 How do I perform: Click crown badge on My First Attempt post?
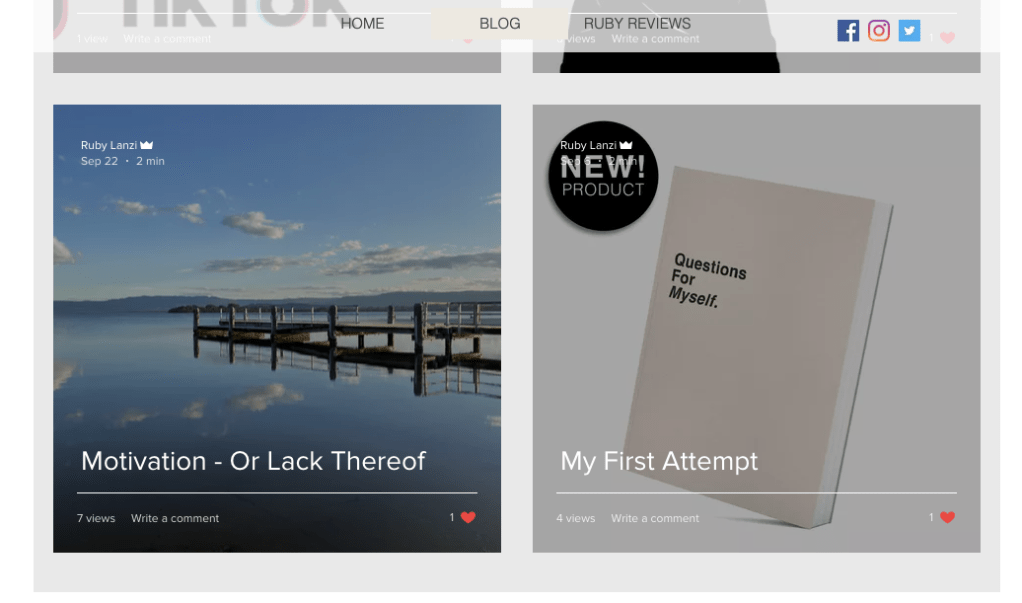tap(626, 145)
